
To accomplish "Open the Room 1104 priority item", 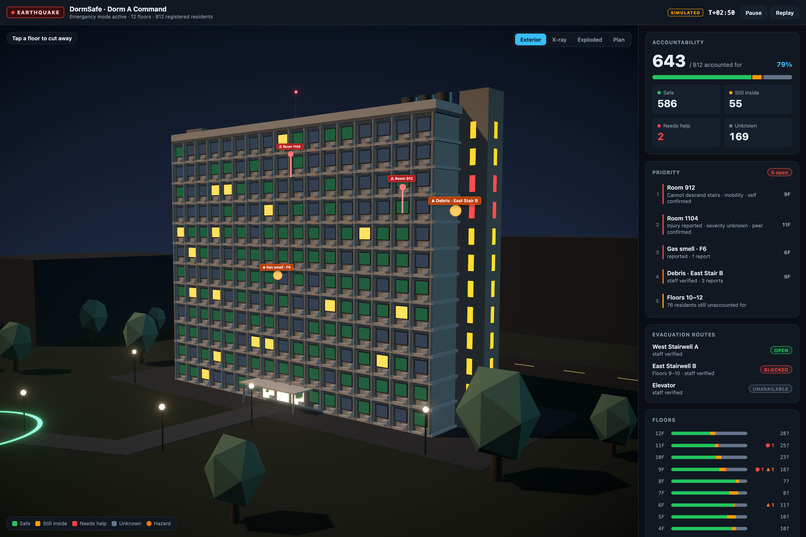I will (722, 225).
